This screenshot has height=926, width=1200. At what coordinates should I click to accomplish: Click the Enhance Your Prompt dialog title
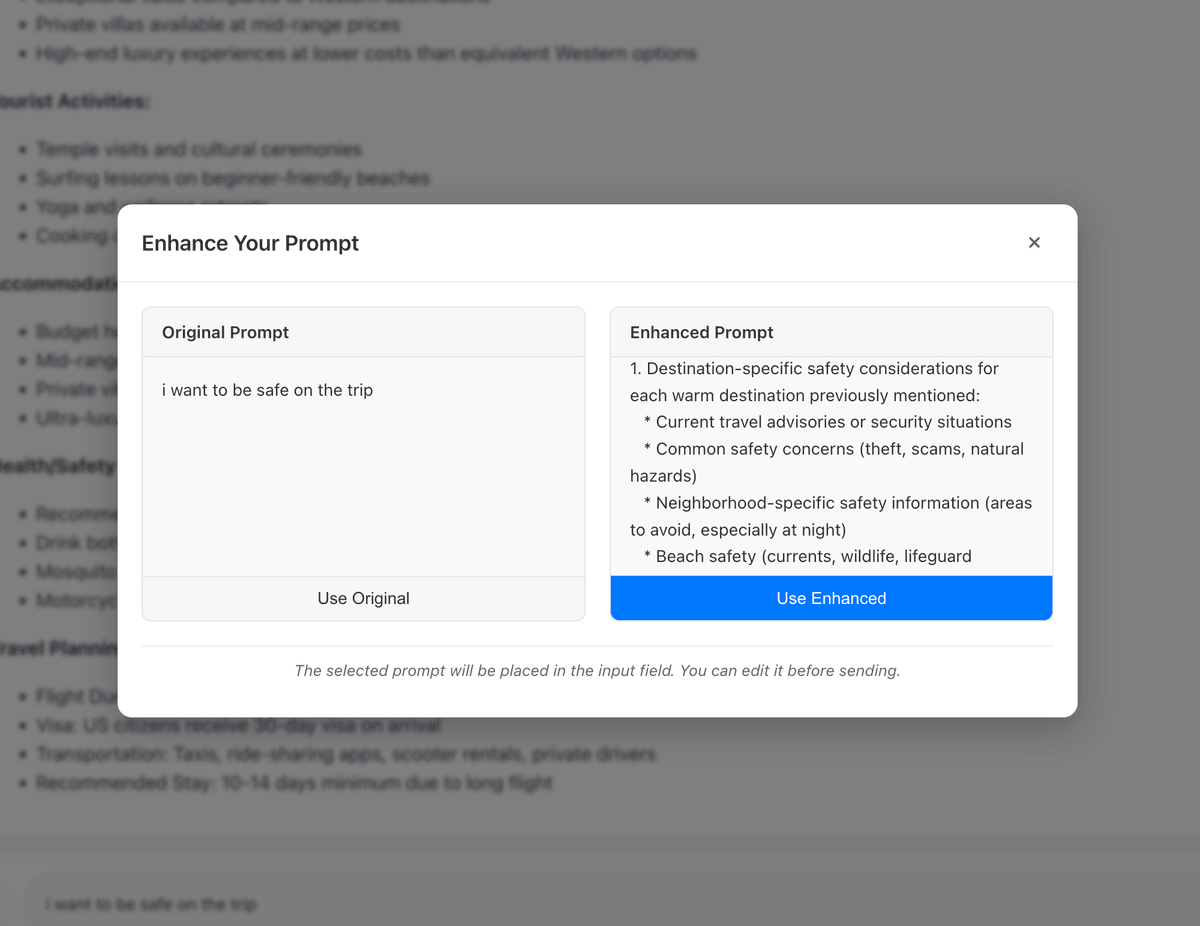[250, 243]
